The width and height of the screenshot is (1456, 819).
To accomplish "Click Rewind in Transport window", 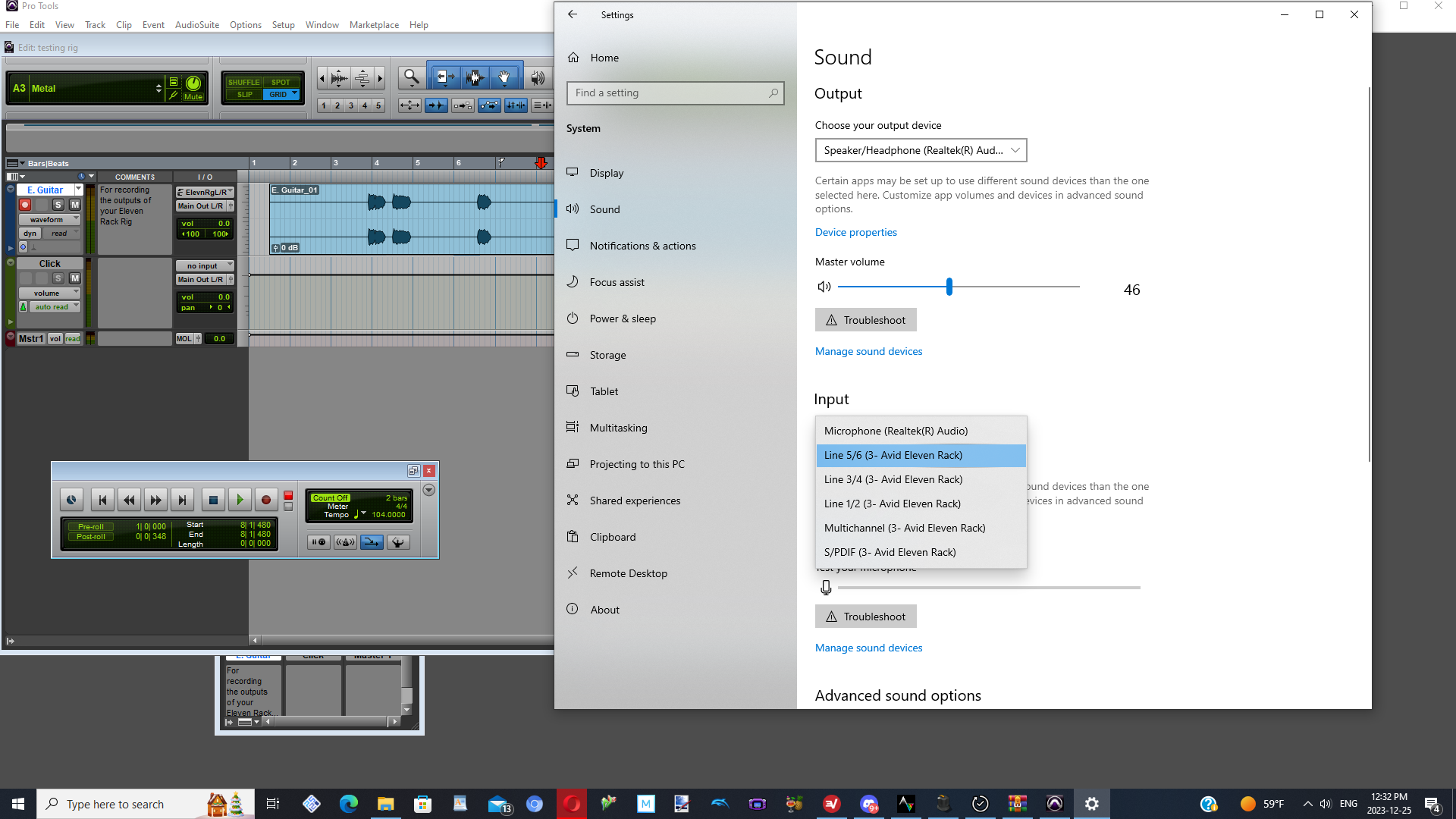I will pos(129,500).
